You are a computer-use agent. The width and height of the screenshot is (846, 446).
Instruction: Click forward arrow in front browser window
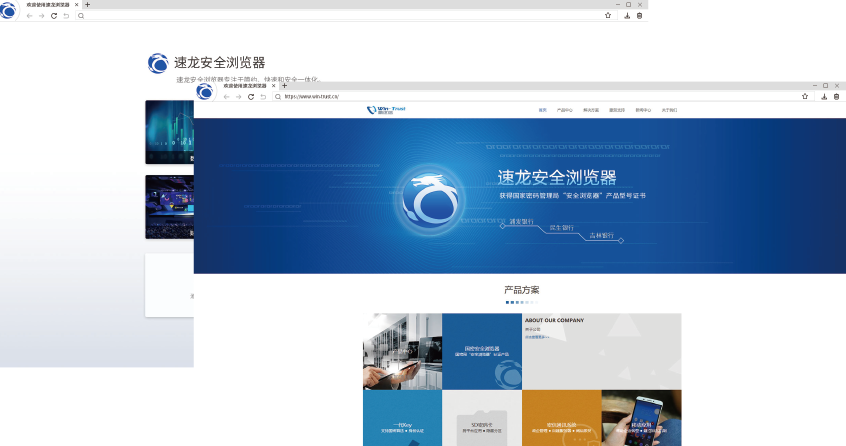click(238, 97)
